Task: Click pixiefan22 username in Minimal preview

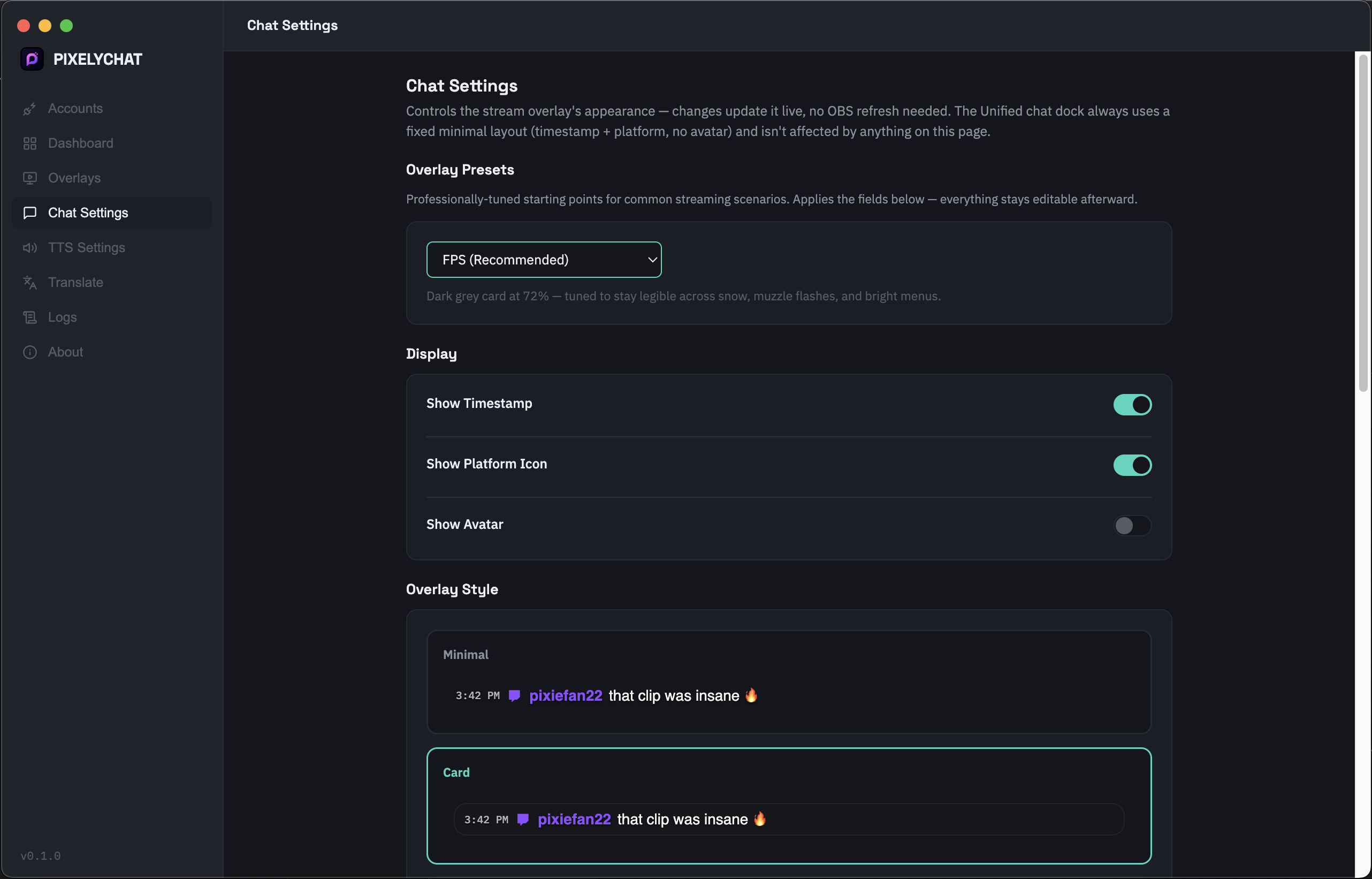Action: click(x=566, y=696)
